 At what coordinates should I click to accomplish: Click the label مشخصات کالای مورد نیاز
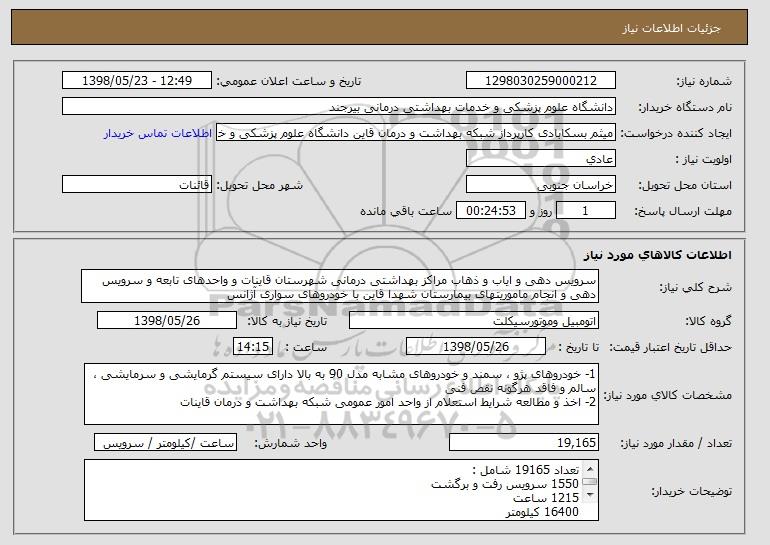coord(668,395)
